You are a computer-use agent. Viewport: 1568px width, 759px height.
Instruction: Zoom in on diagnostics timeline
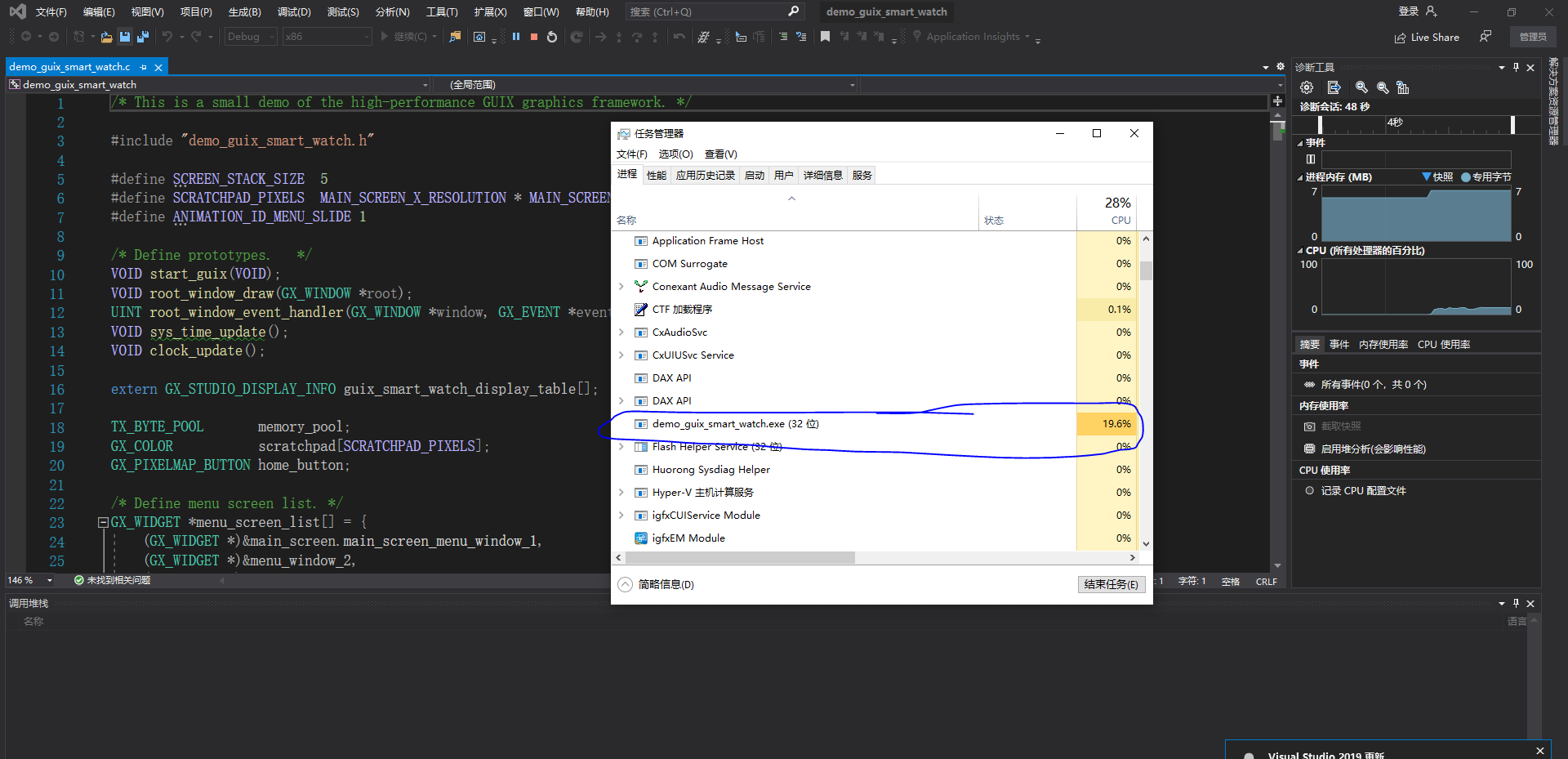pos(1361,87)
